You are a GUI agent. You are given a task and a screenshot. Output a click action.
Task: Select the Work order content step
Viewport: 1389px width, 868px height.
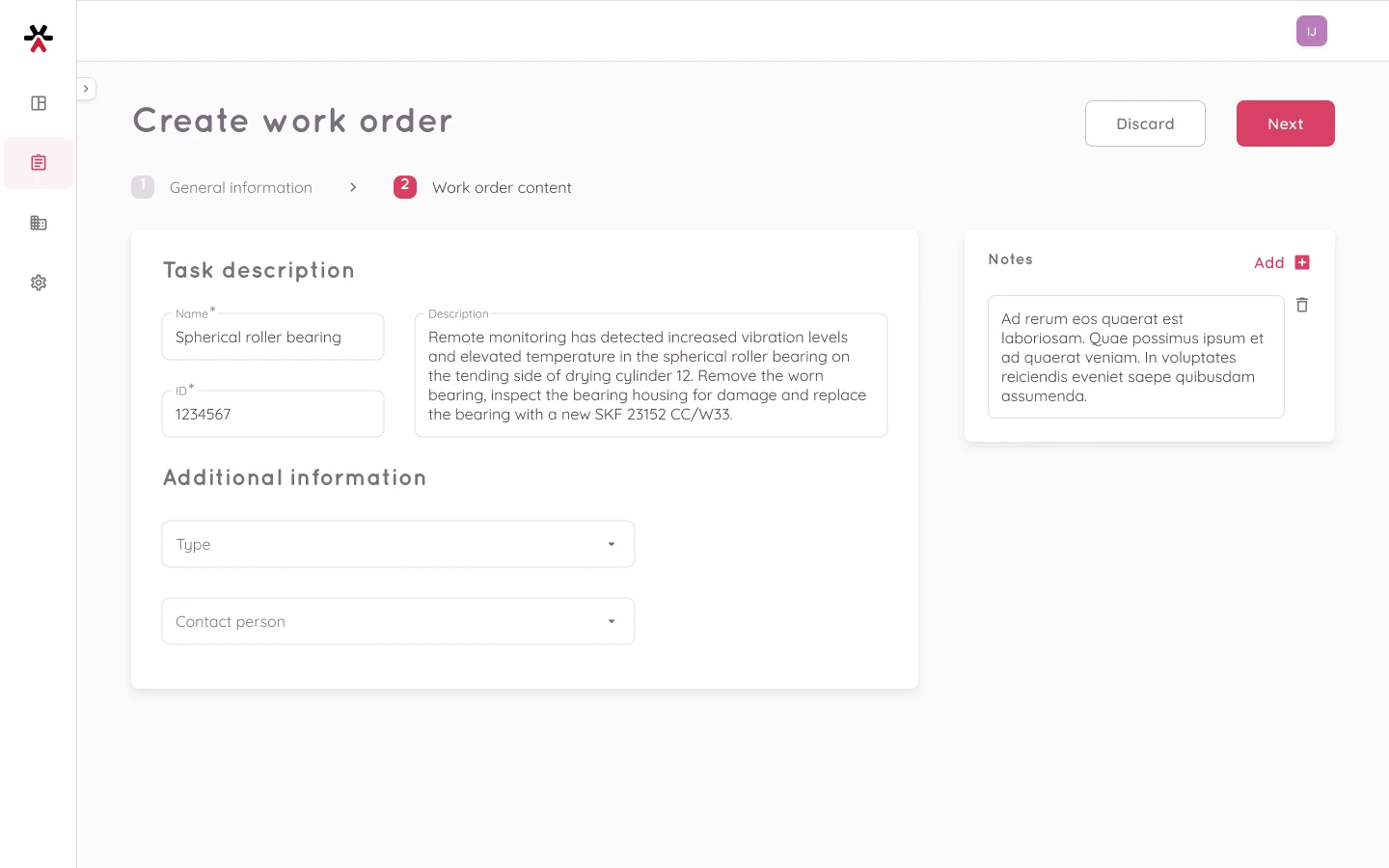pyautogui.click(x=502, y=187)
